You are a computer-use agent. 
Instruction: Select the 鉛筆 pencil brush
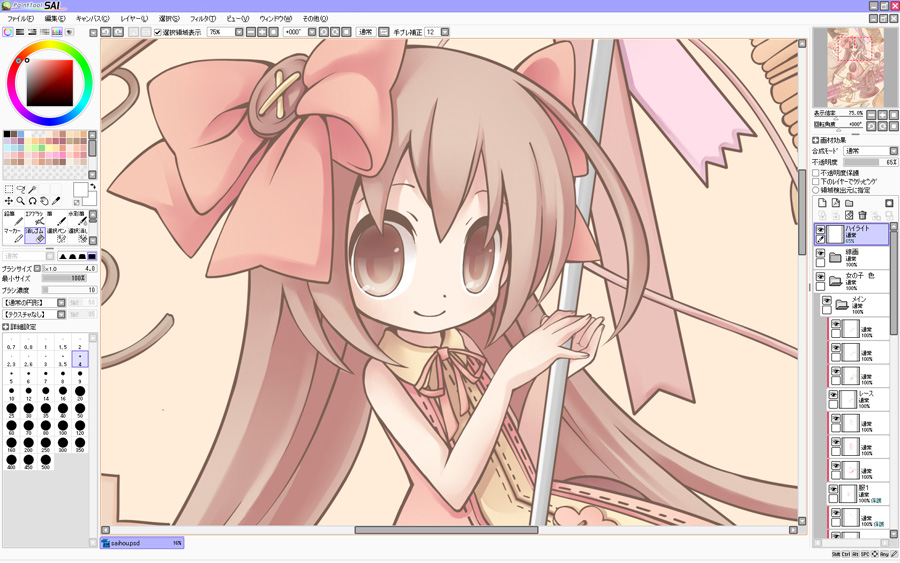[14, 218]
